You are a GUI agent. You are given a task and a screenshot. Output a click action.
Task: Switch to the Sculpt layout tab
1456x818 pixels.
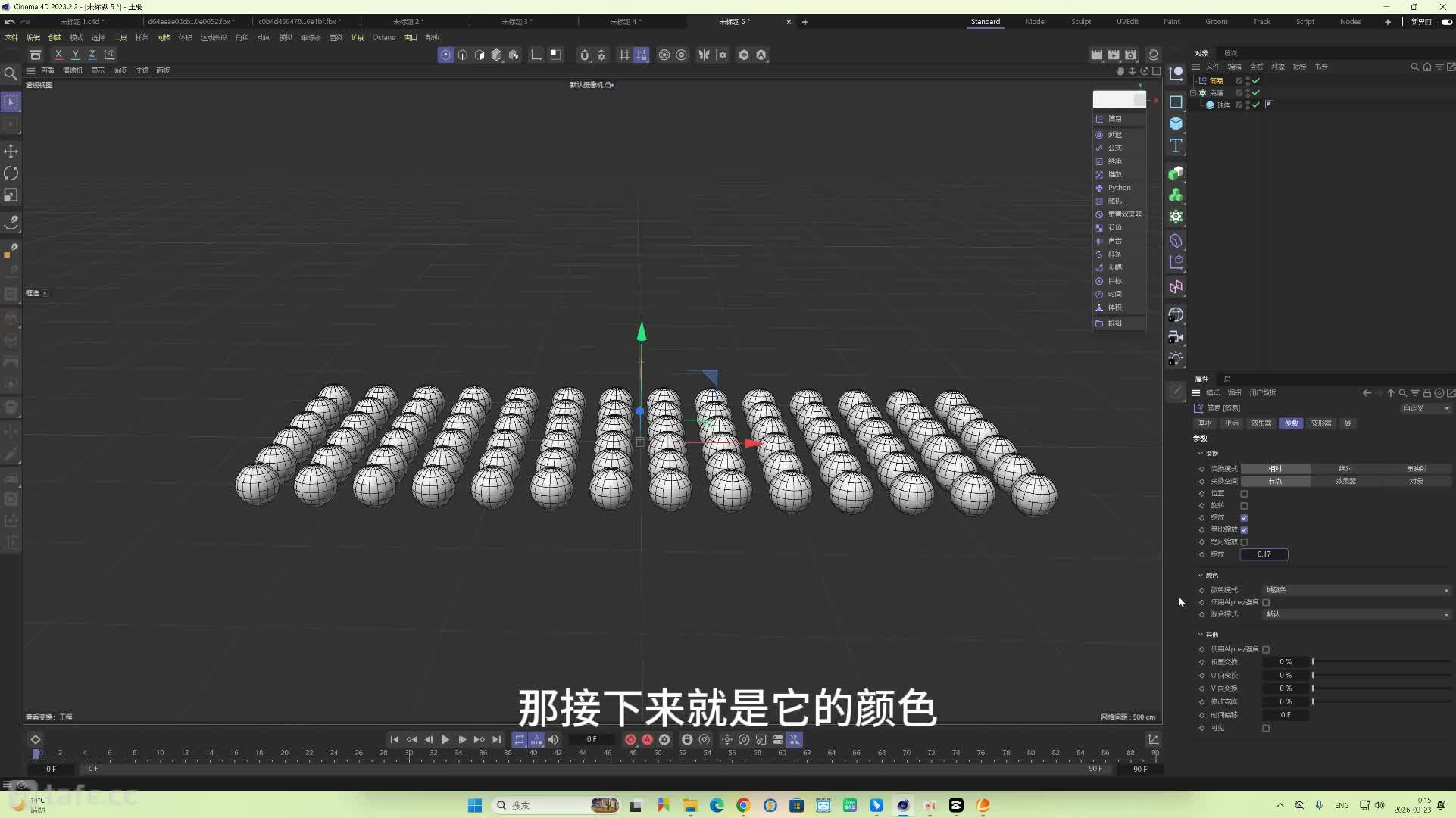pos(1081,22)
